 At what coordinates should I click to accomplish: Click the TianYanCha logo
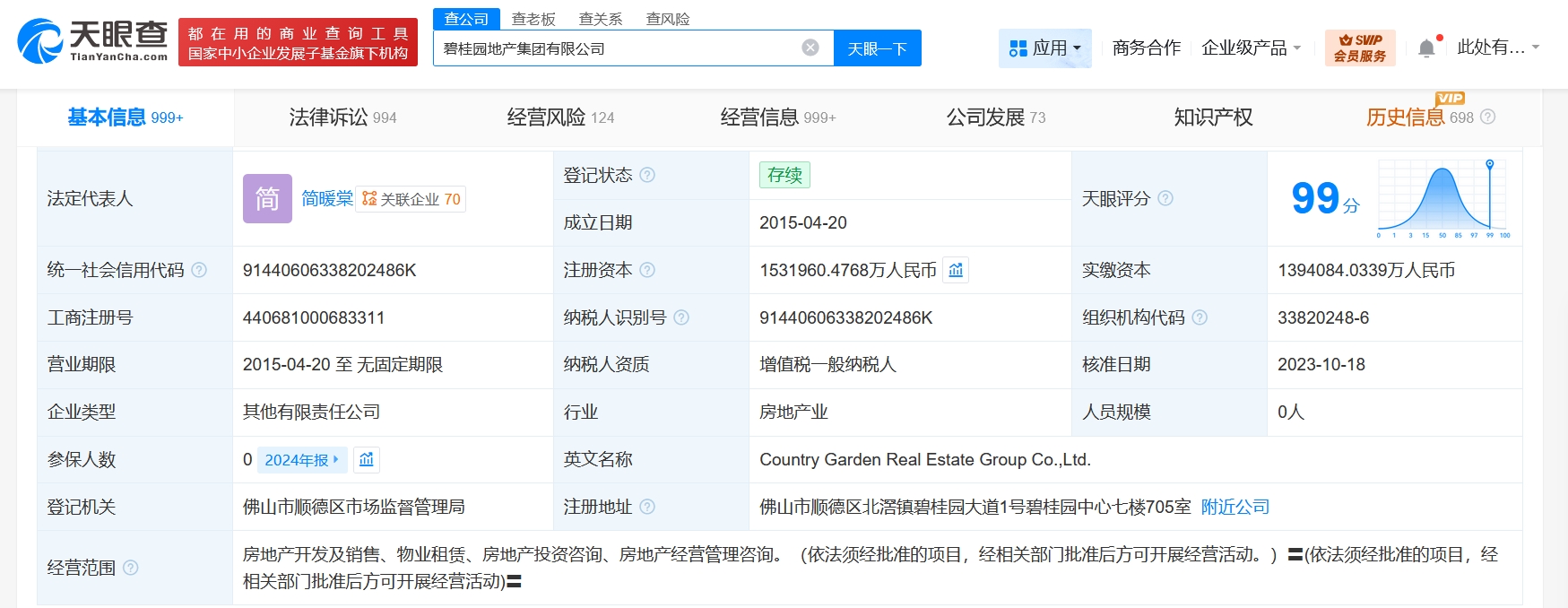tap(92, 41)
